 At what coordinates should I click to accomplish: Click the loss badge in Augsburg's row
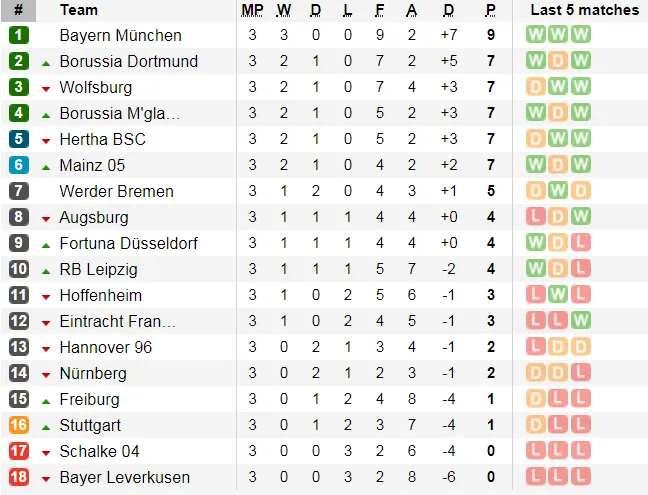[x=536, y=217]
